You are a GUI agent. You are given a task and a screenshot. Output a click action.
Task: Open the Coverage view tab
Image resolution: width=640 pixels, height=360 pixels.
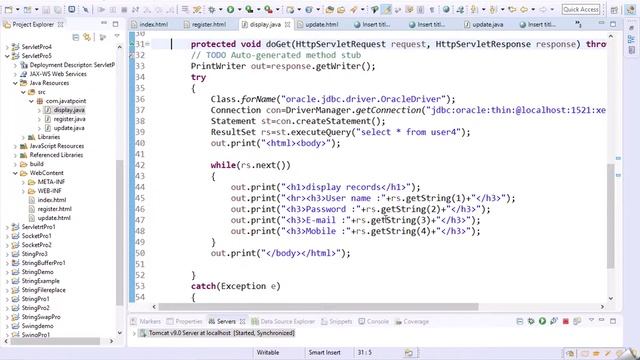412,322
